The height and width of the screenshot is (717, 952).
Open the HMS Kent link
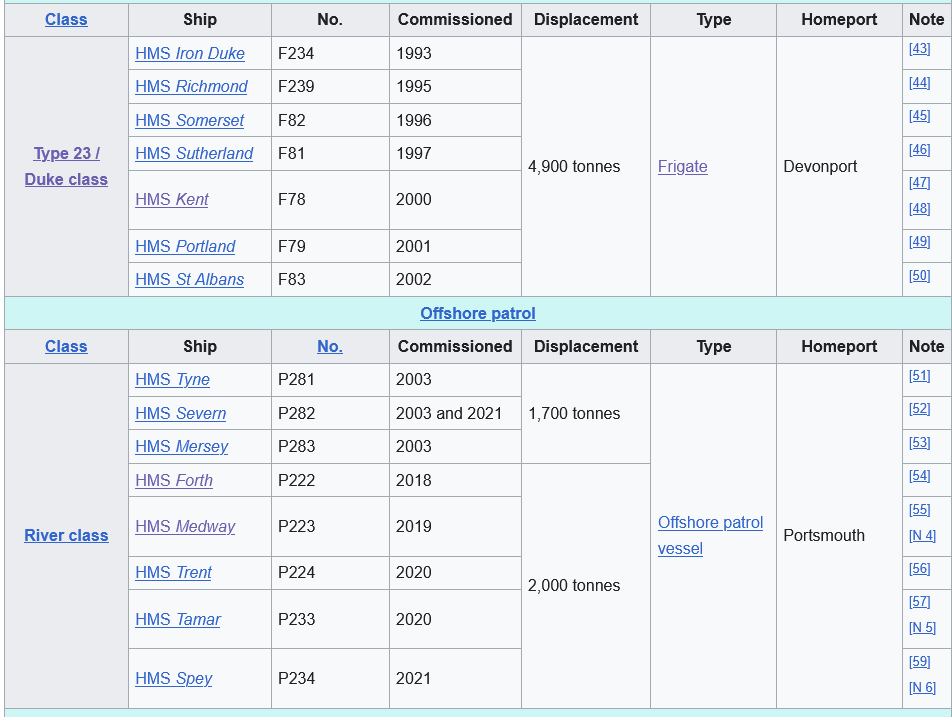pyautogui.click(x=172, y=199)
